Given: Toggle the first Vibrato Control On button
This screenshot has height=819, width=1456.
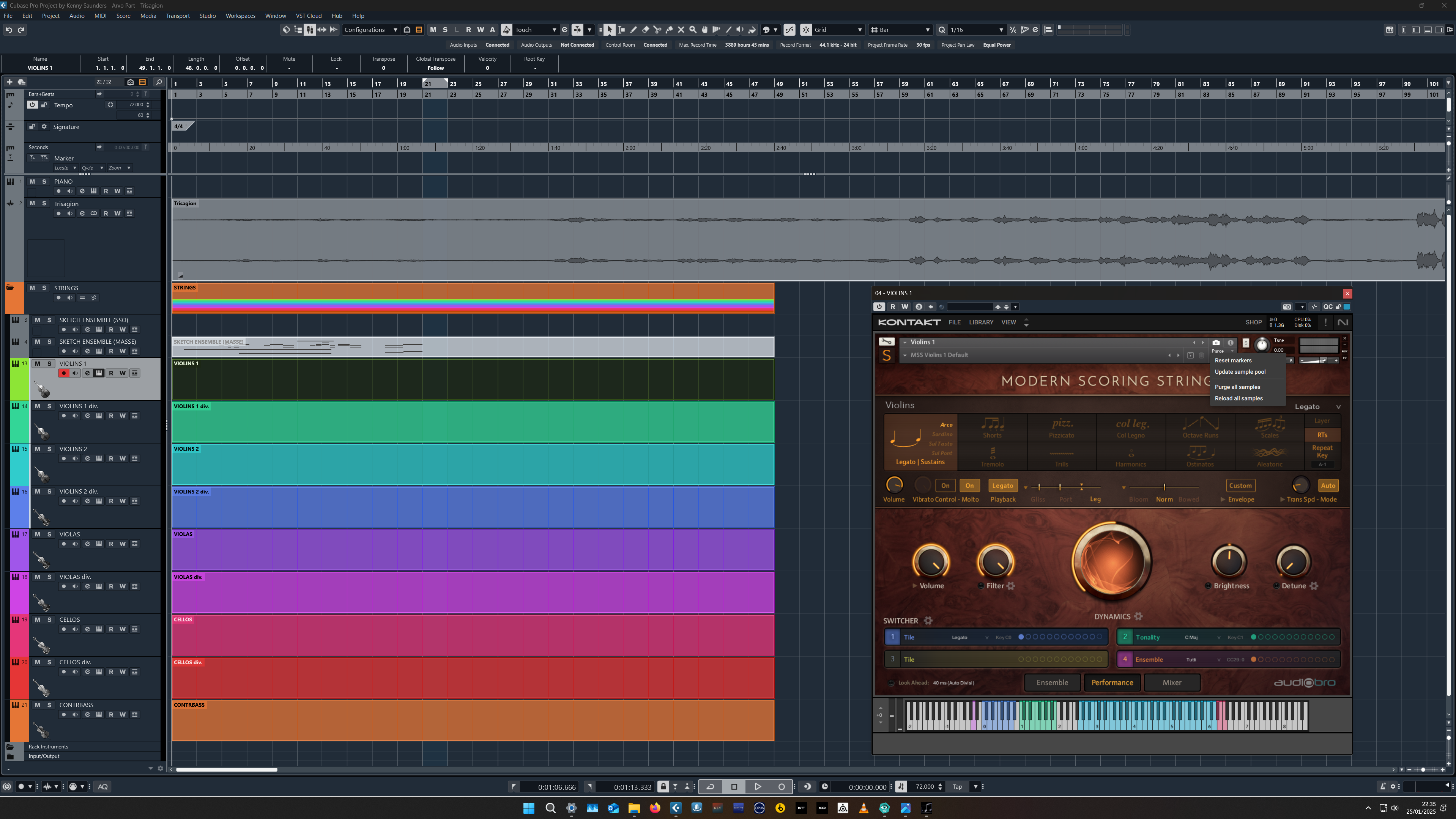Looking at the screenshot, I should [x=945, y=486].
